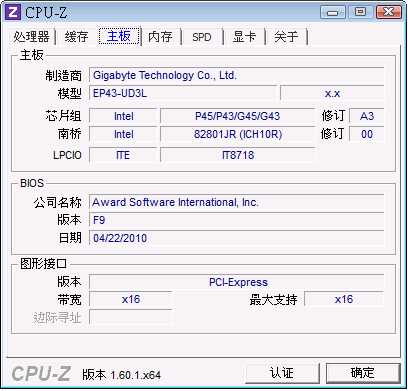Click the empty 边际寻址 field
Screen dimensions: 408x391
[x=131, y=317]
